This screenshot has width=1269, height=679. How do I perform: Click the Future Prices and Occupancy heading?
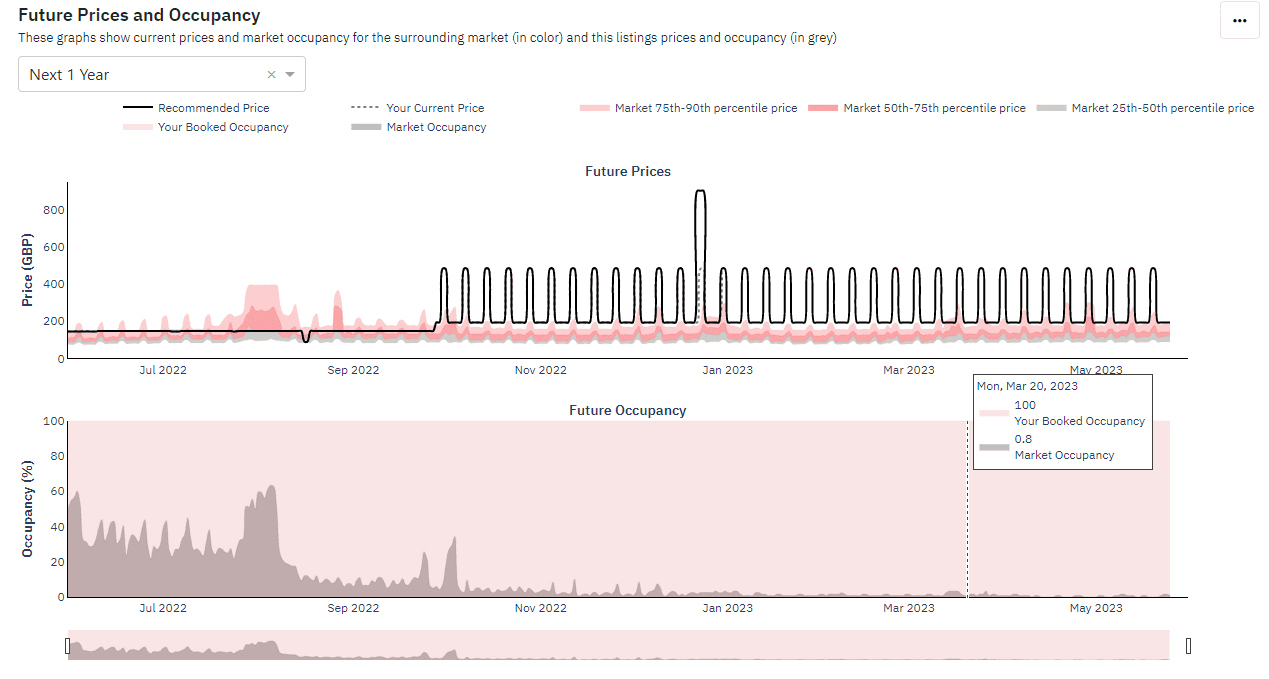click(137, 15)
